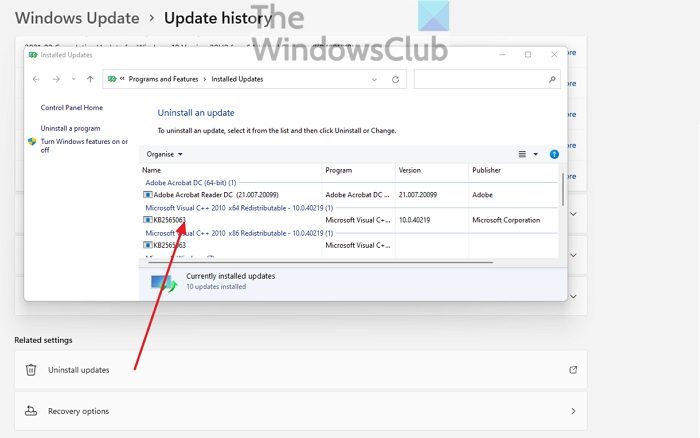Click version cell 10.0.40219

click(414, 220)
